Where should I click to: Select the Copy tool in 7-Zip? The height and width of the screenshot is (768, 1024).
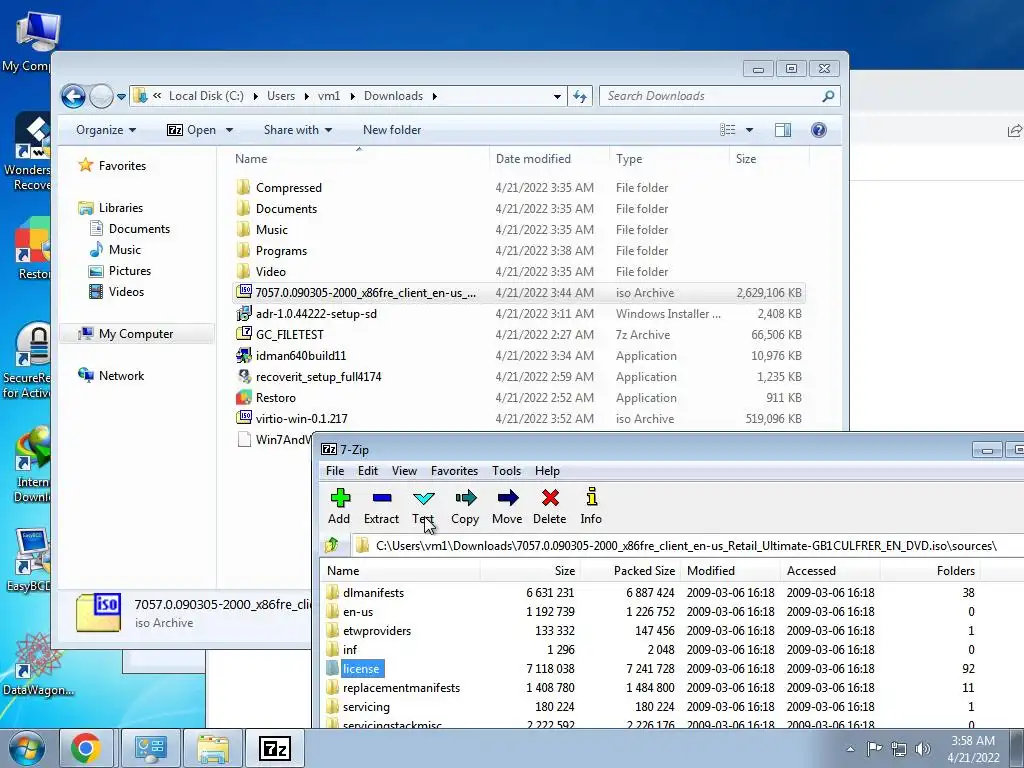coord(465,506)
